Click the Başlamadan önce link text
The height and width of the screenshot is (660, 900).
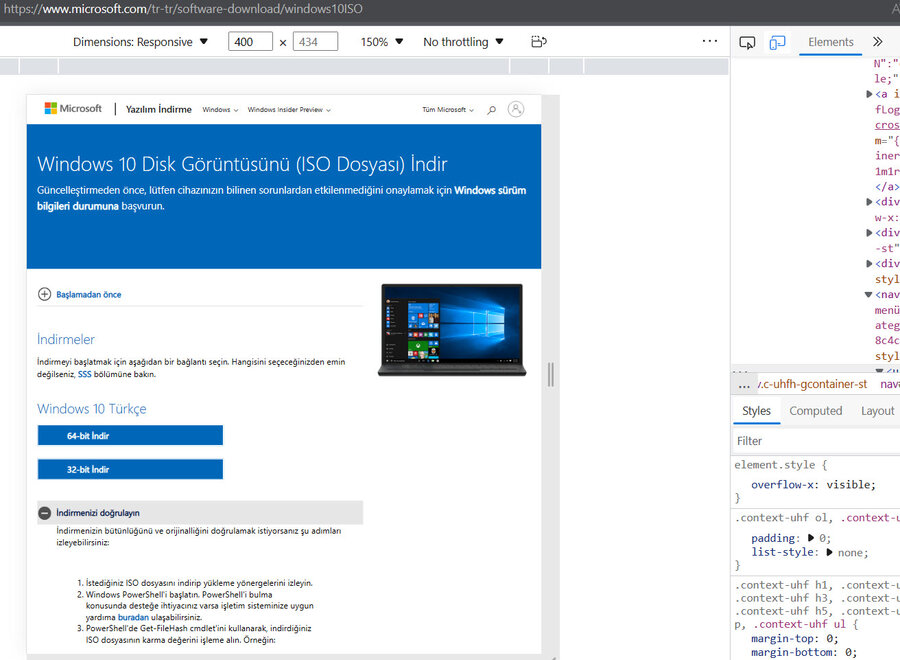pyautogui.click(x=88, y=294)
